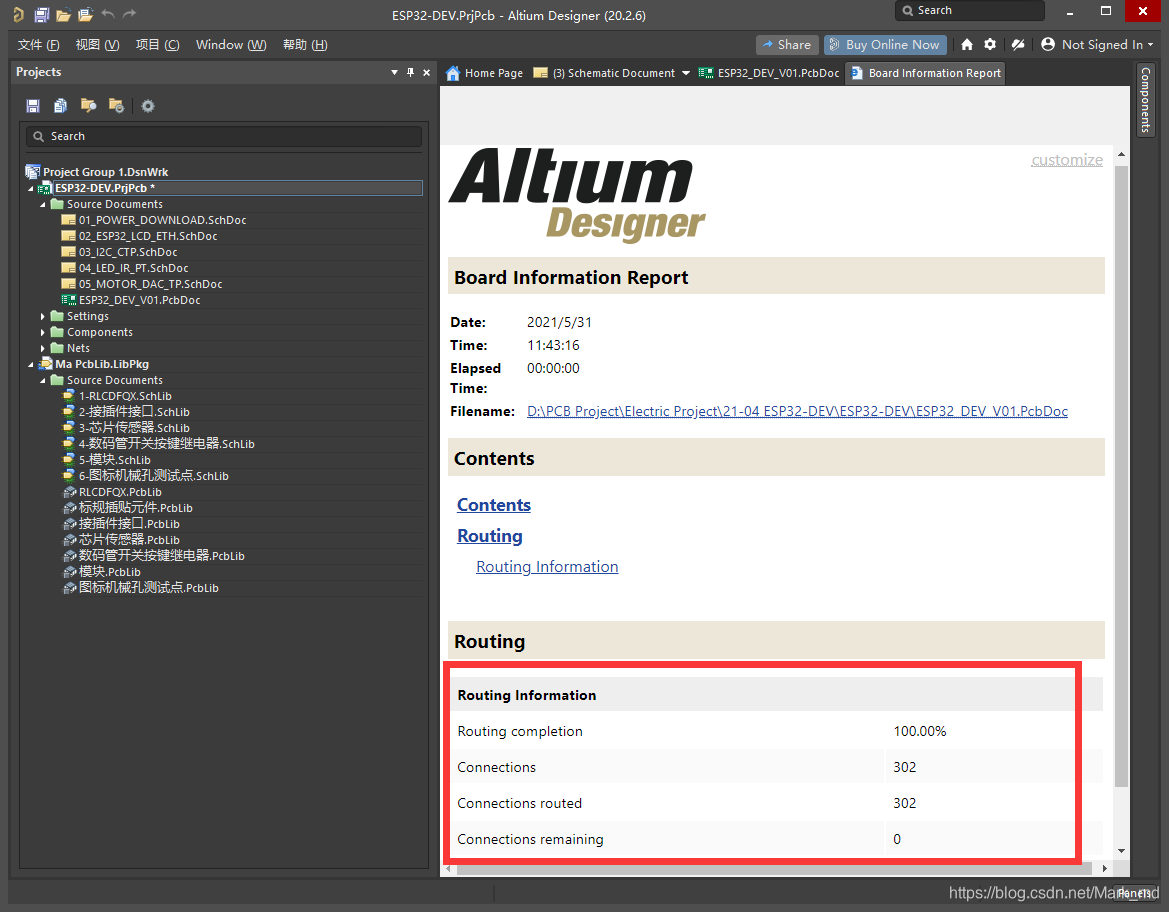Screen dimensions: 1169x912
Task: Click the report vertical scrollbar thumb
Action: 1121,475
